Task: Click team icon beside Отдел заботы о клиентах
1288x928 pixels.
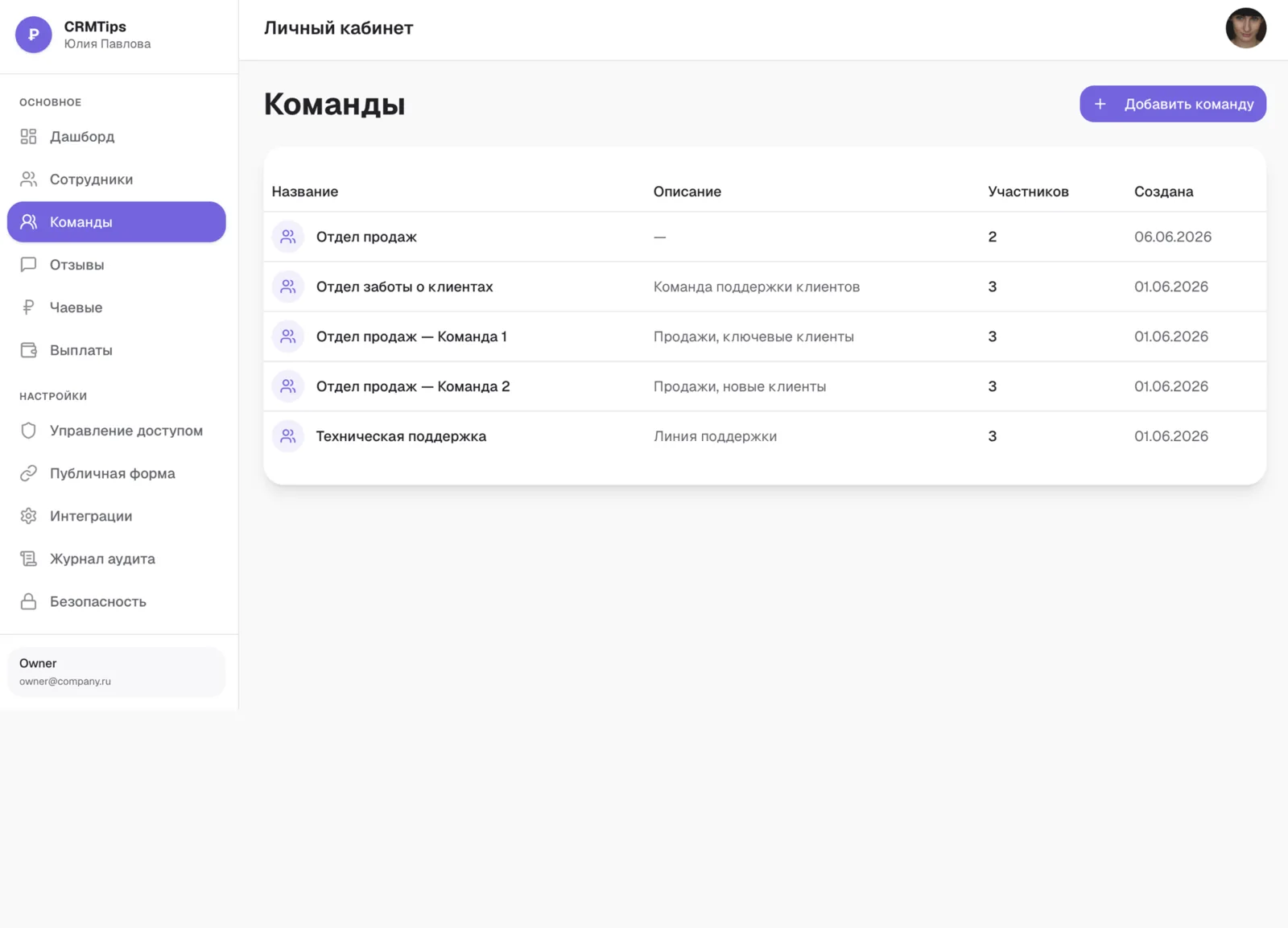Action: click(287, 287)
